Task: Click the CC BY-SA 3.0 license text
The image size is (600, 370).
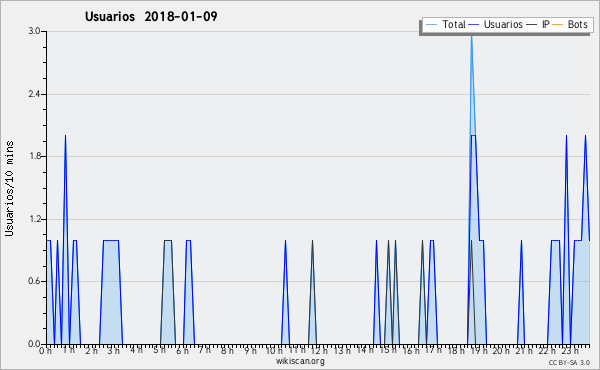Action: 569,362
